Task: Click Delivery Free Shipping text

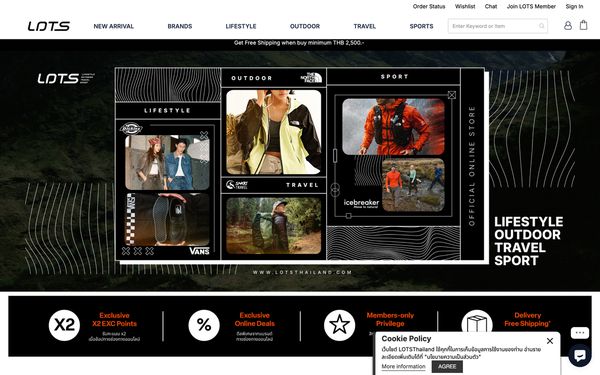Action: click(527, 320)
